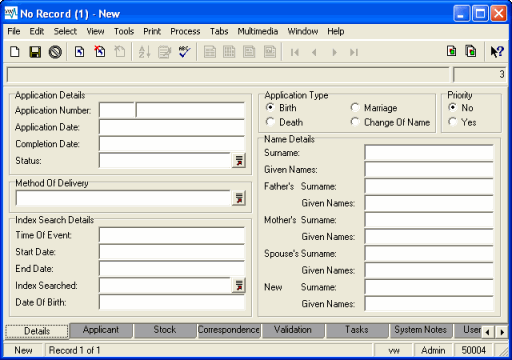Click the context help arrow-question icon
This screenshot has width=512, height=360.
coord(497,52)
